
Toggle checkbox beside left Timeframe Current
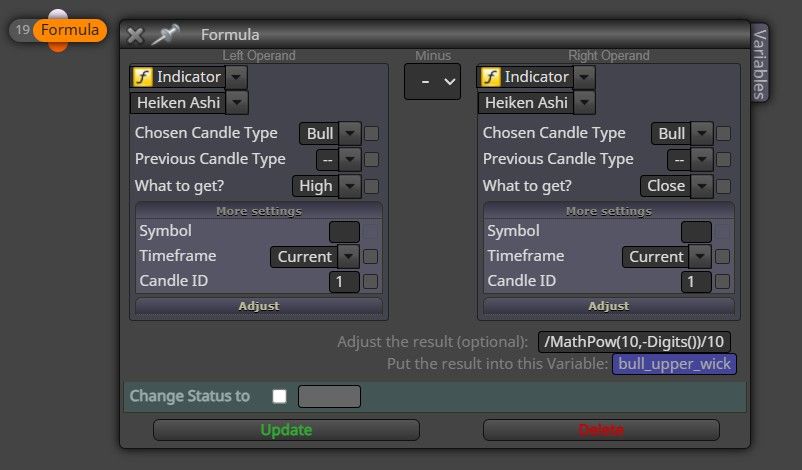370,256
